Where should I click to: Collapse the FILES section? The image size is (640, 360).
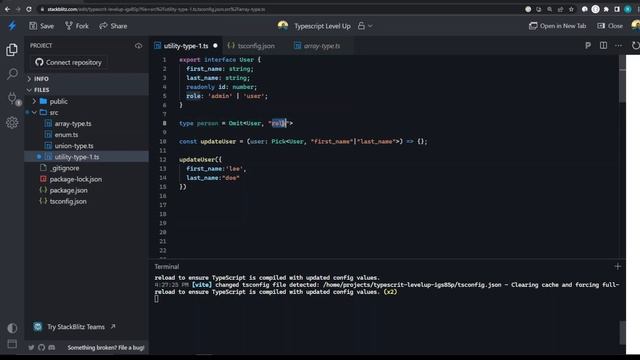pos(86,90)
